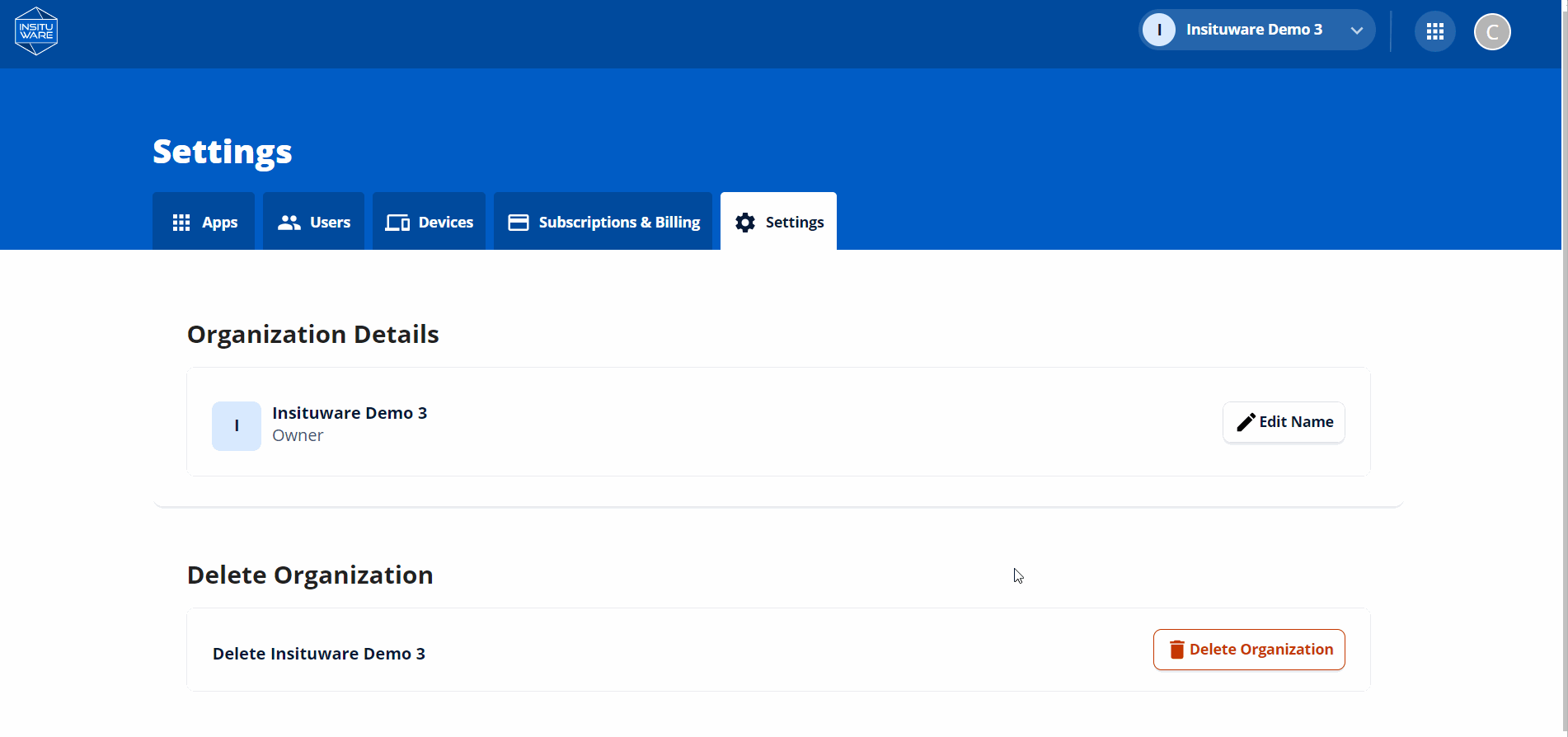Switch to the Devices tab
This screenshot has height=737, width=1568.
point(429,222)
